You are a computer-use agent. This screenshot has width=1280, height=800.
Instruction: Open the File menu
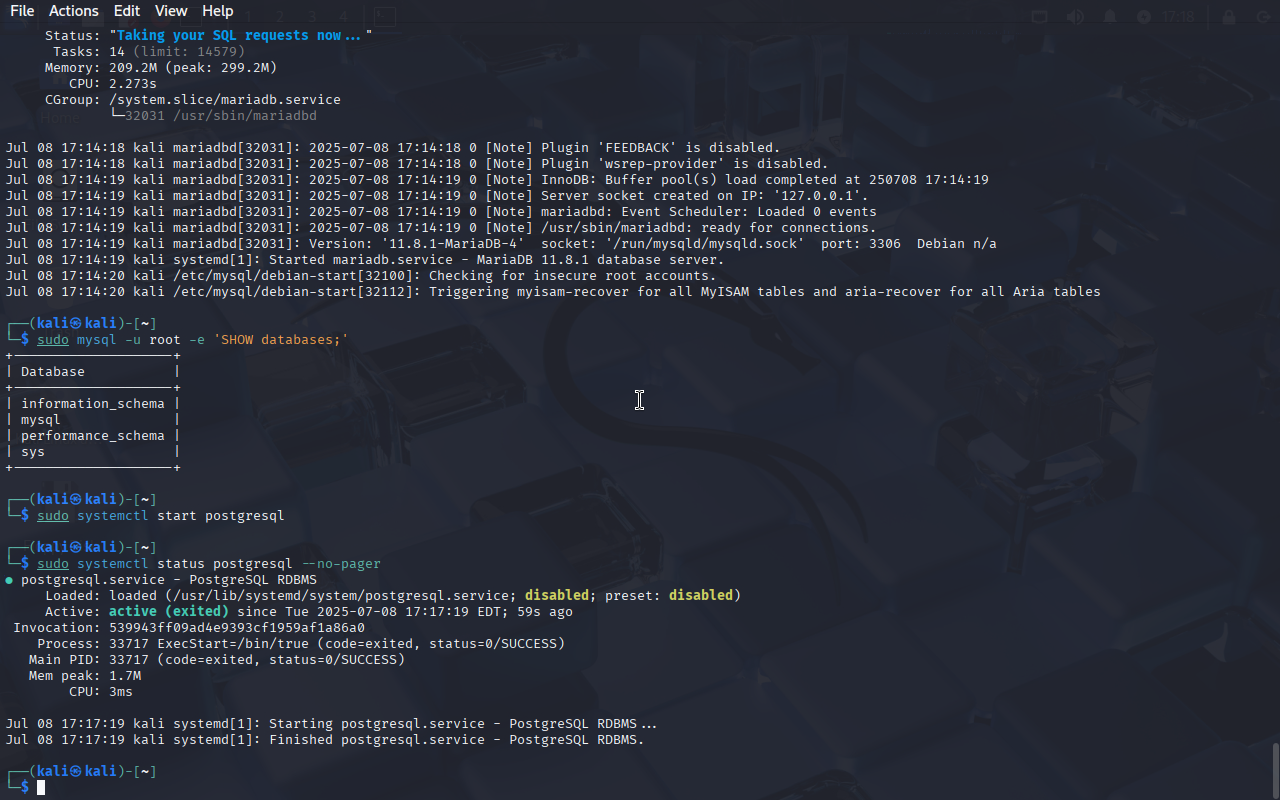coord(22,11)
